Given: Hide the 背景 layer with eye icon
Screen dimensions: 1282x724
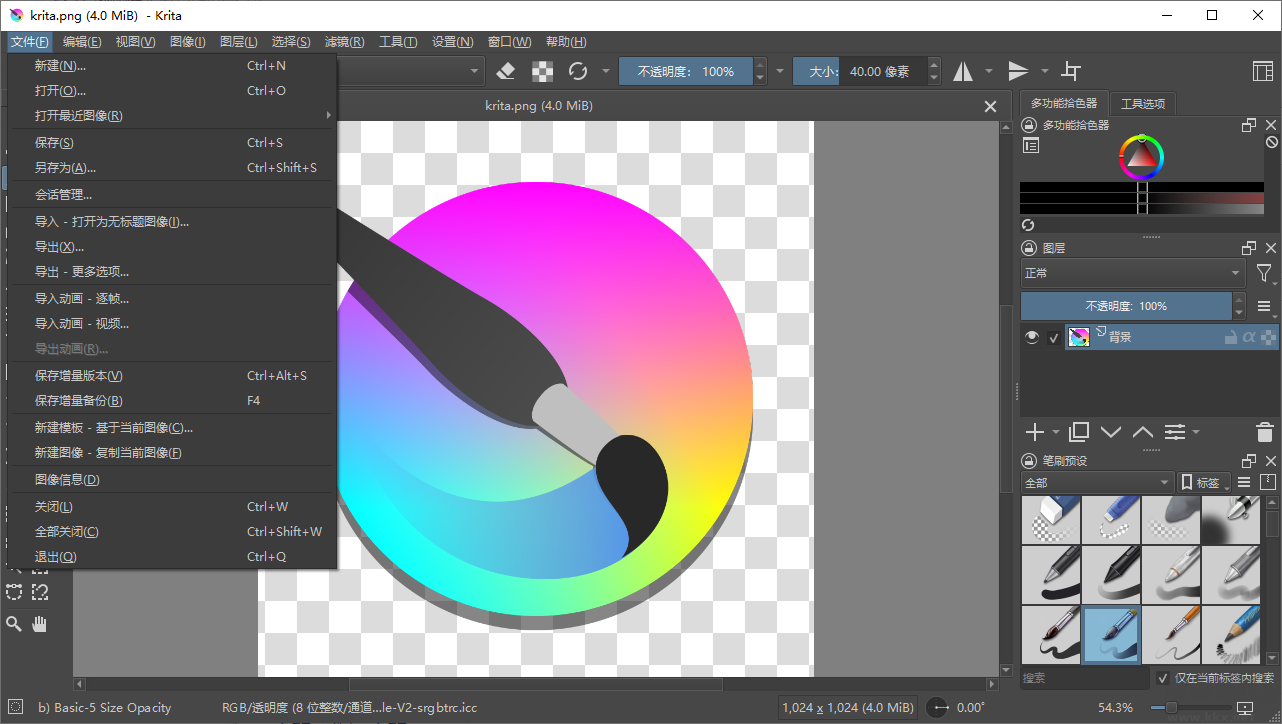Looking at the screenshot, I should (x=1032, y=338).
